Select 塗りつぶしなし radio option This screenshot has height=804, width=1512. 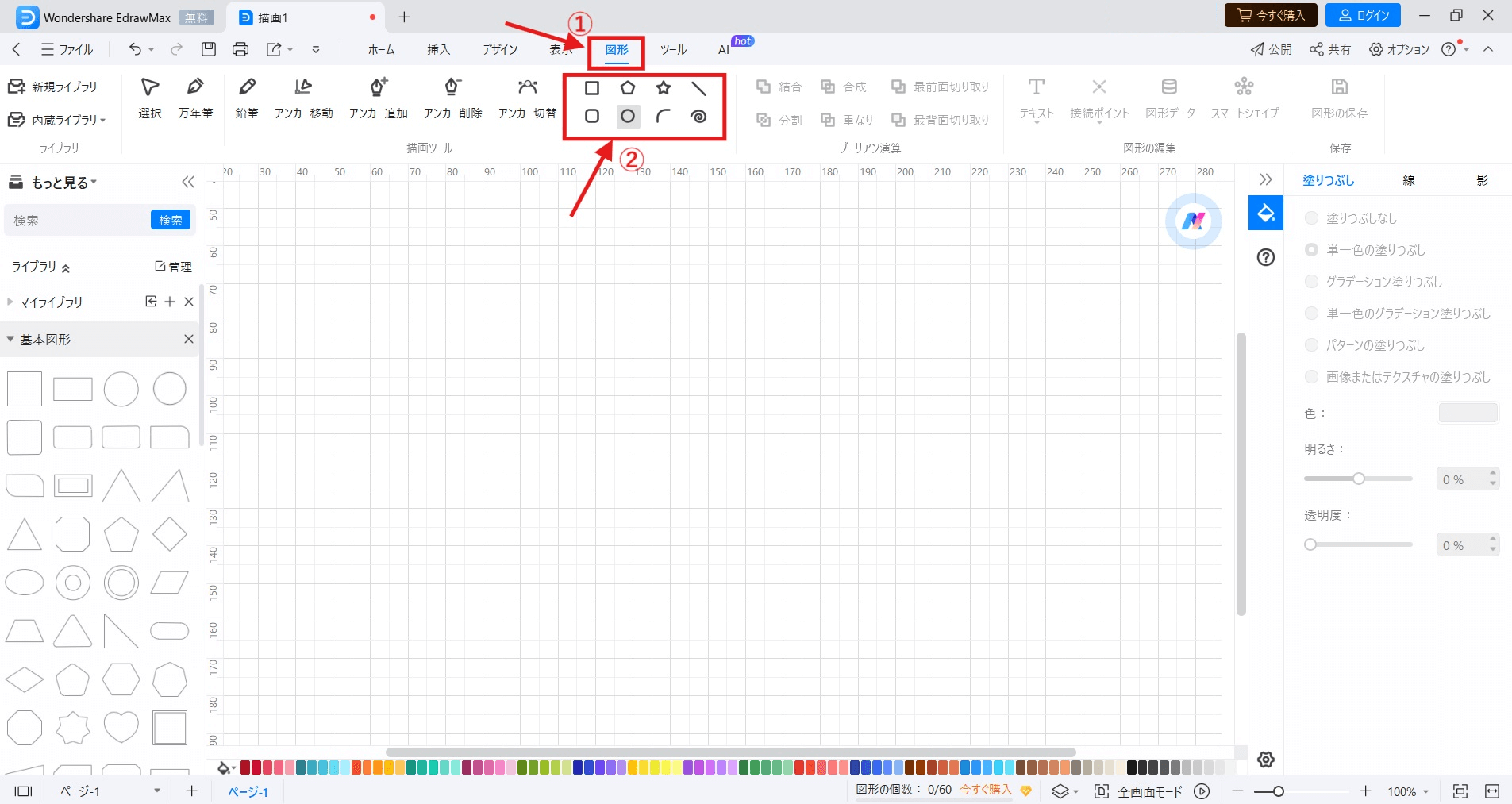(1311, 218)
